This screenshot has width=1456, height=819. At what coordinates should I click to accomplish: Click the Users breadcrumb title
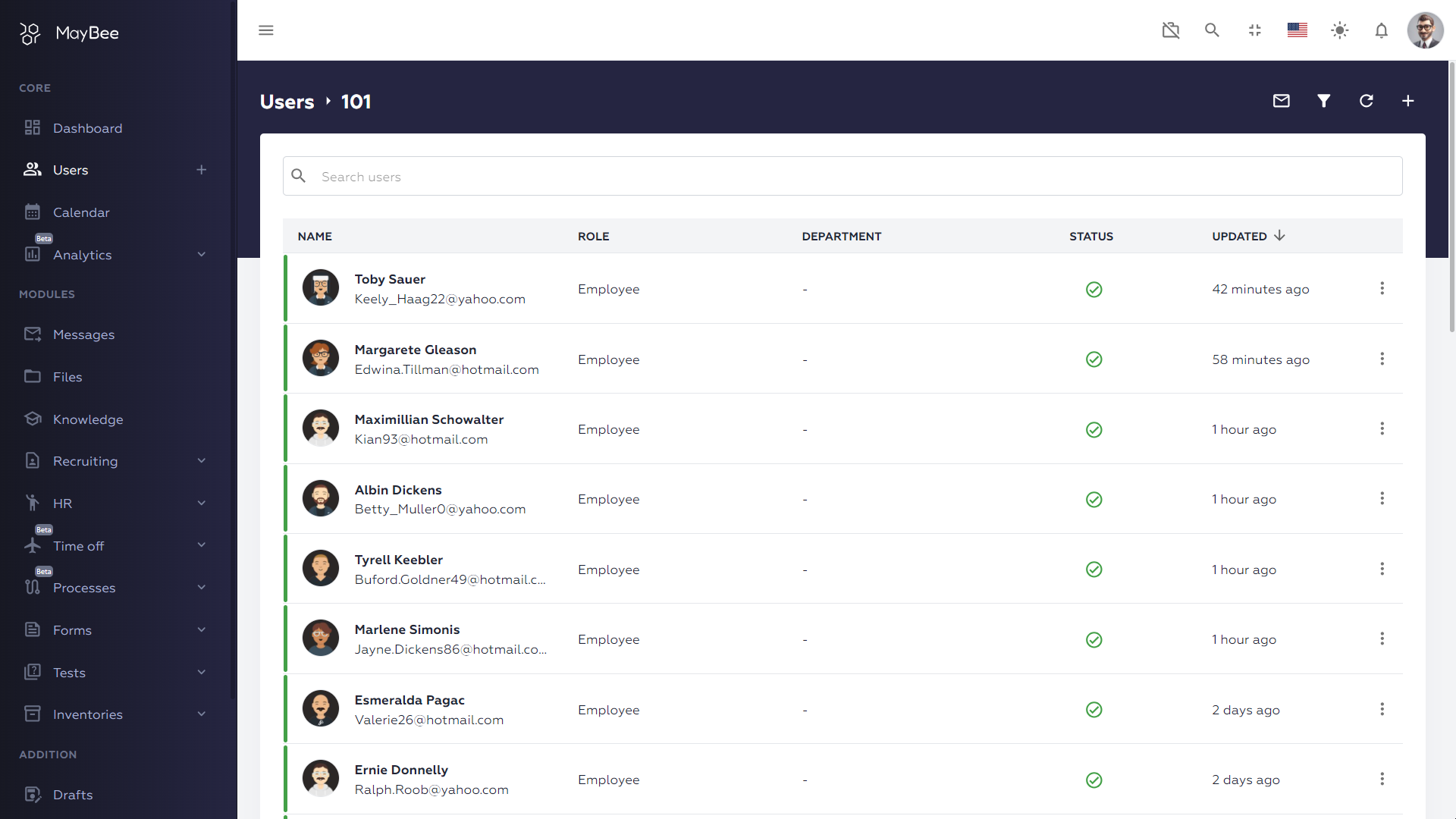pos(287,102)
